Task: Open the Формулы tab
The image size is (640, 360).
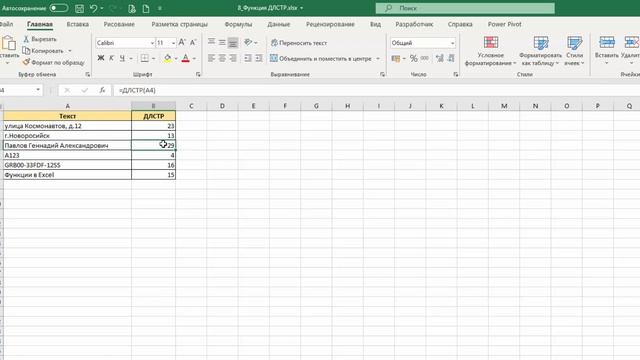Action: [238, 24]
